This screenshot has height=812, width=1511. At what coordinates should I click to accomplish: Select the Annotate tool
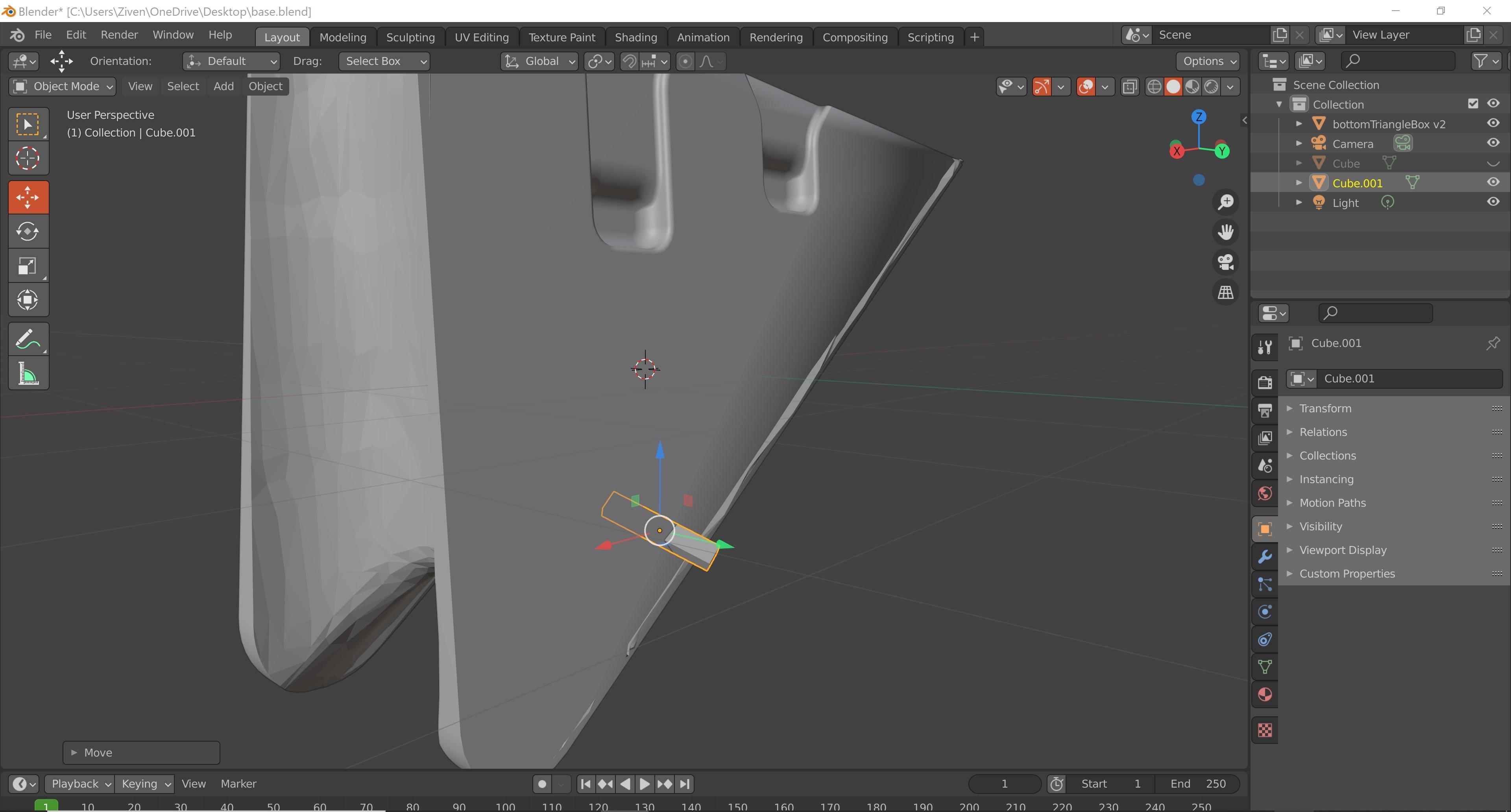click(28, 340)
